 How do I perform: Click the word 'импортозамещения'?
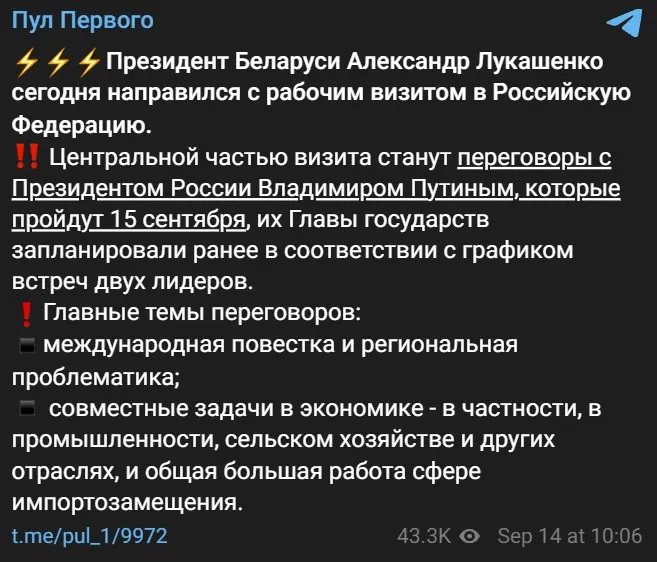pyautogui.click(x=125, y=501)
